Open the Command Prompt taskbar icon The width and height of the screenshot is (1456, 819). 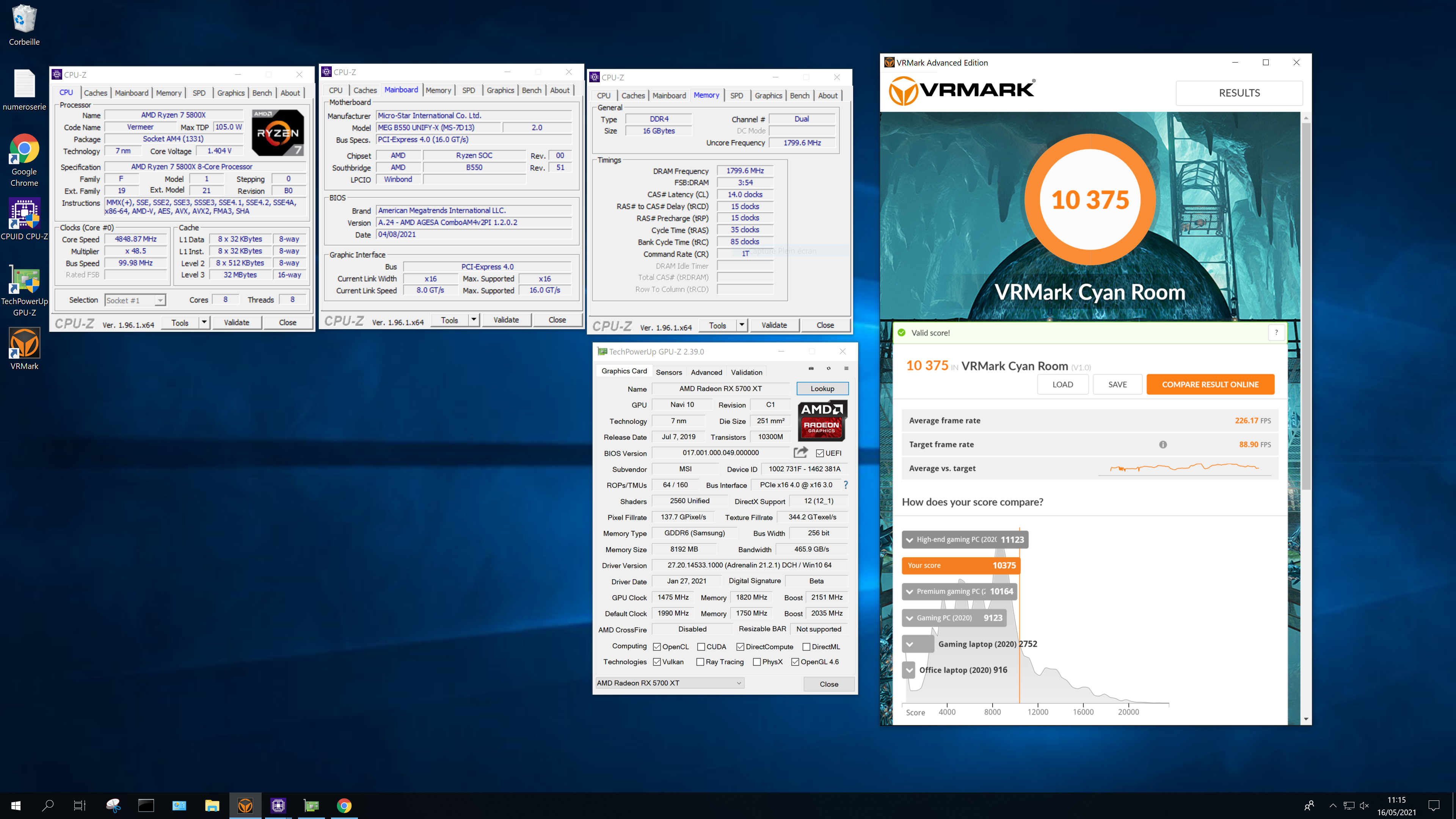pyautogui.click(x=146, y=805)
